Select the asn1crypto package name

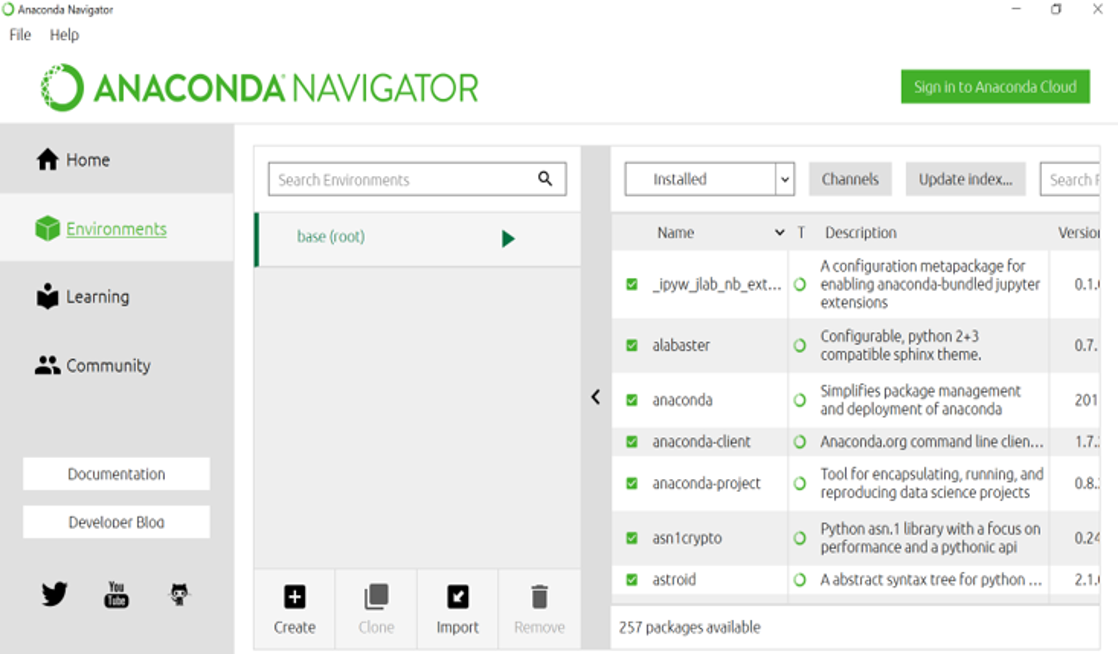687,538
